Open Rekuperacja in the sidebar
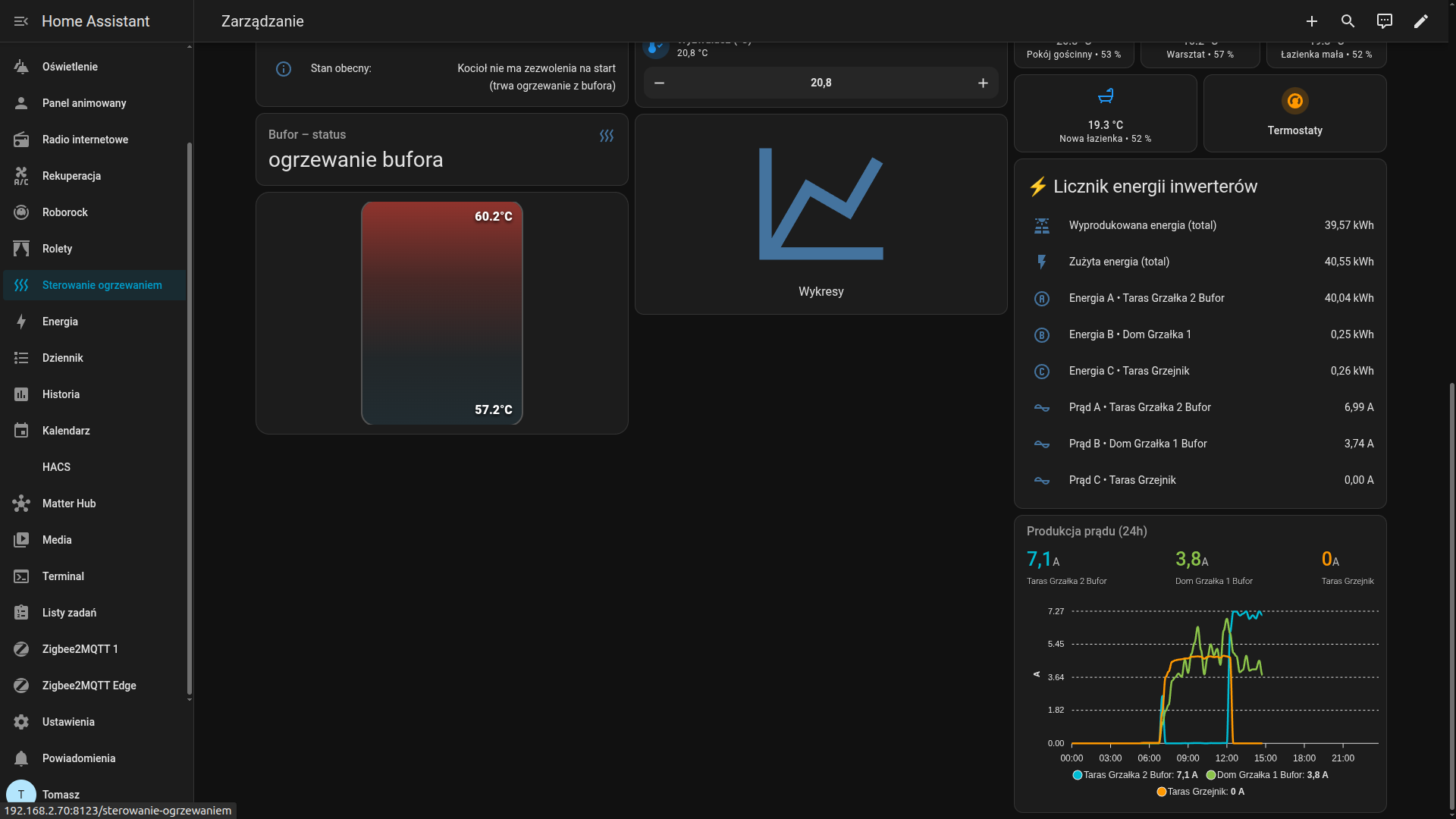 (x=71, y=176)
